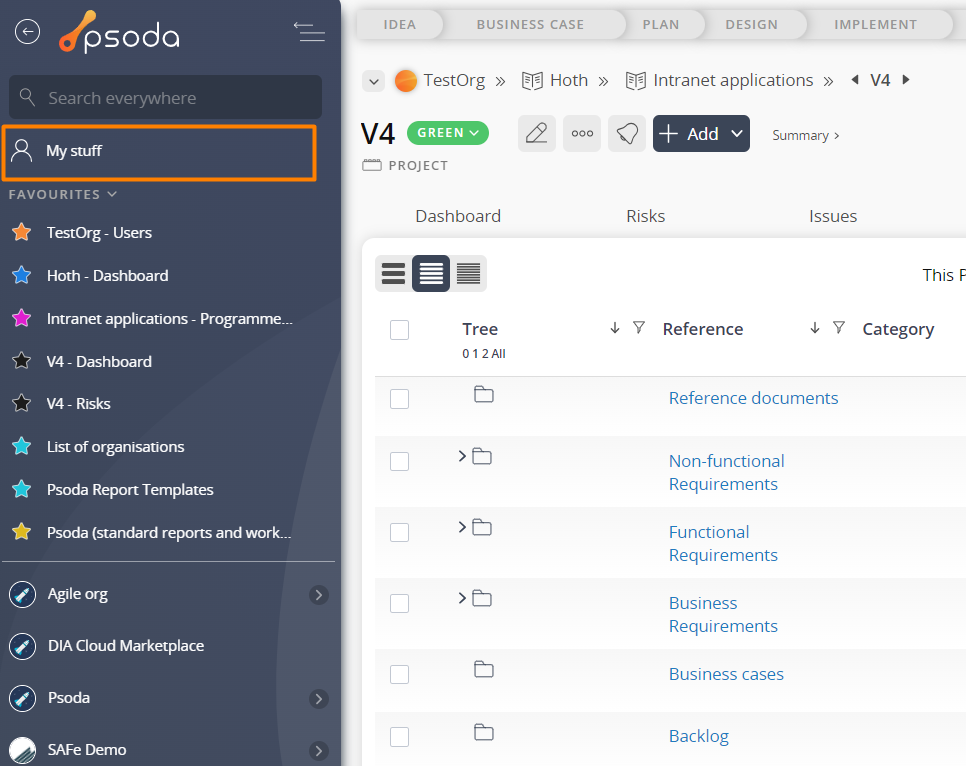Filter the Reference column
Viewport: 966px width, 766px height.
(838, 328)
